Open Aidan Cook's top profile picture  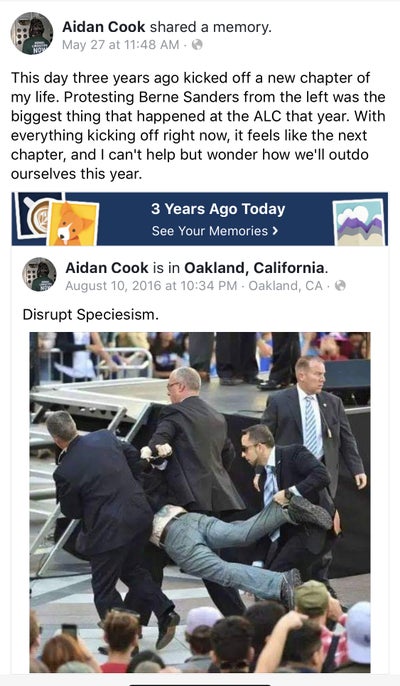(x=32, y=33)
